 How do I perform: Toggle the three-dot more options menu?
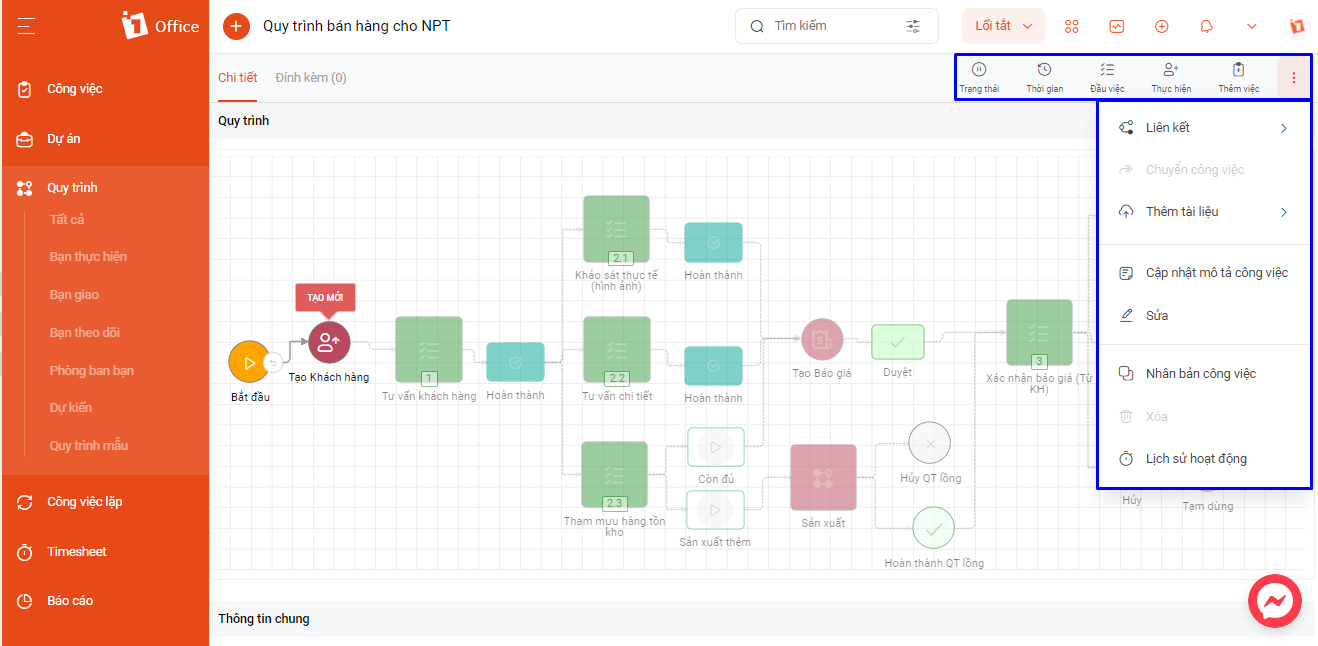point(1294,77)
